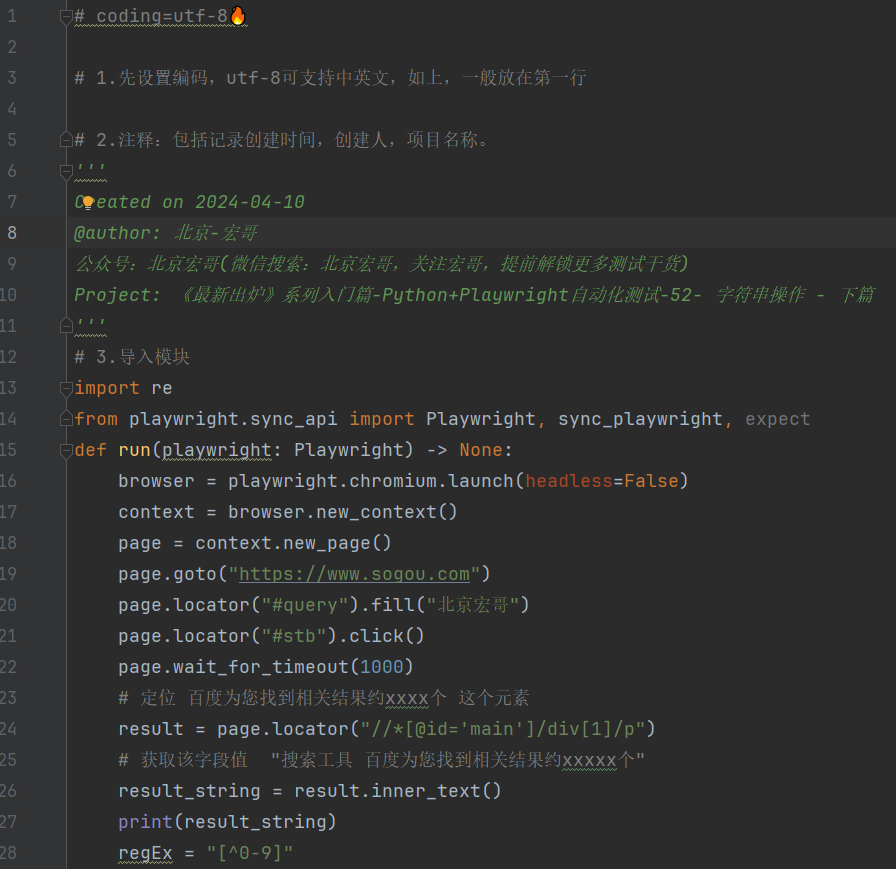This screenshot has height=869, width=896.
Task: Click the fire emoji after coding=utf-8
Action: (238, 16)
